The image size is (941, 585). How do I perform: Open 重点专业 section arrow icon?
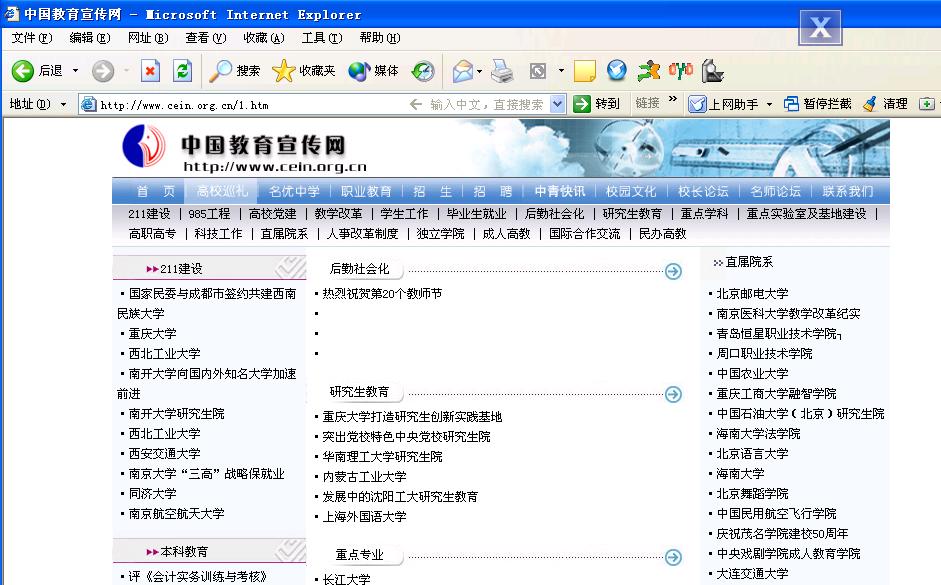673,557
